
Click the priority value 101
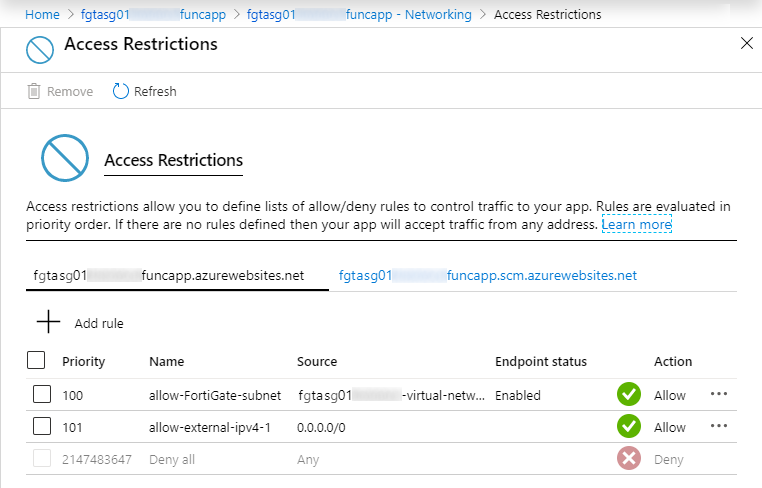pyautogui.click(x=72, y=427)
